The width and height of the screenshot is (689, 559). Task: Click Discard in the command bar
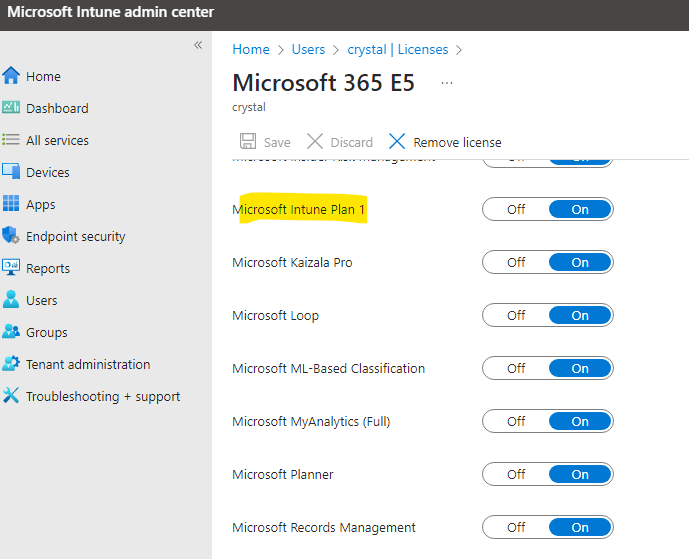click(340, 142)
